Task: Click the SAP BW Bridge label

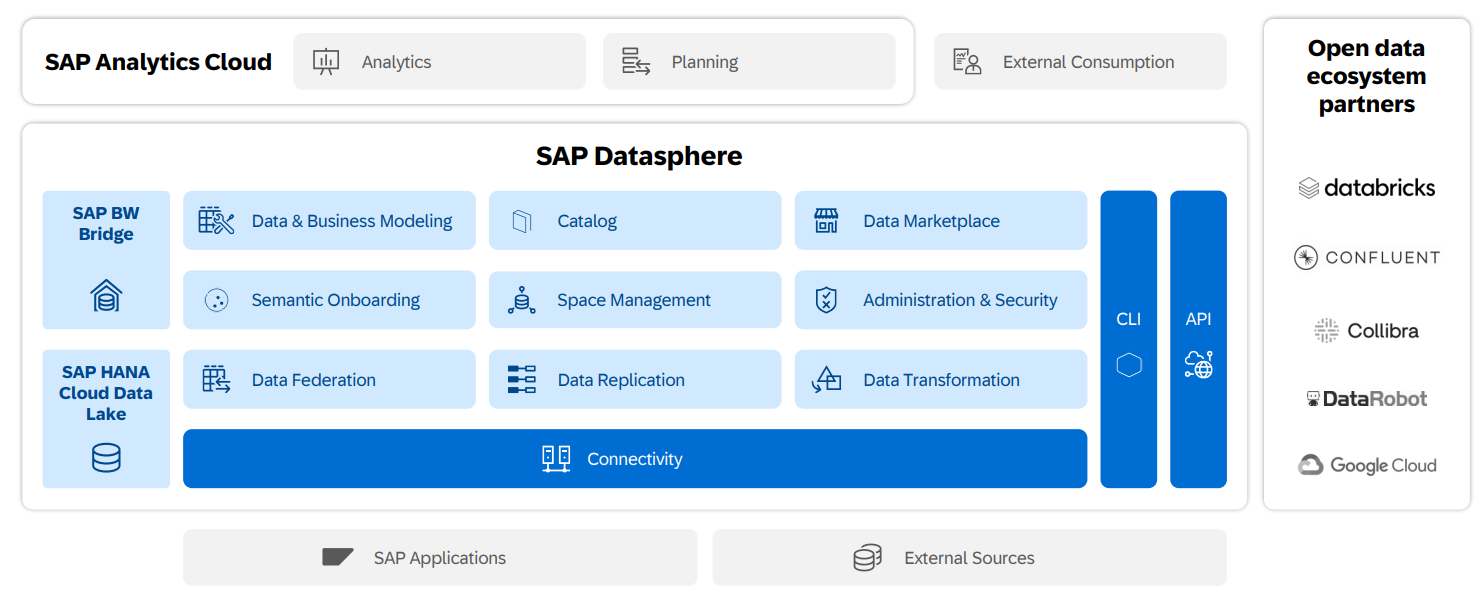Action: coord(106,224)
